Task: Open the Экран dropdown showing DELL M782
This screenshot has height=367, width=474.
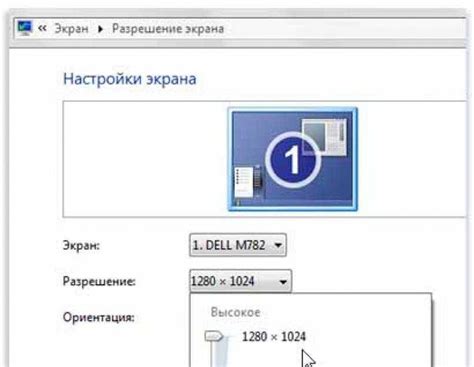Action: click(x=238, y=245)
